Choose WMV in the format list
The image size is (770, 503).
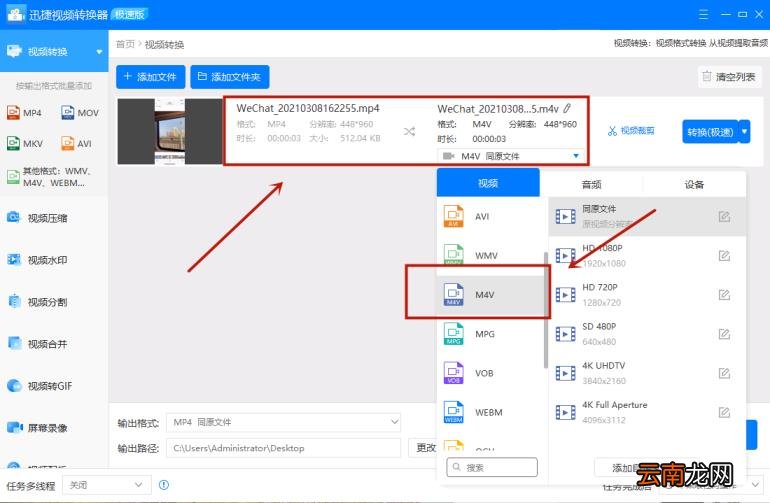click(491, 255)
